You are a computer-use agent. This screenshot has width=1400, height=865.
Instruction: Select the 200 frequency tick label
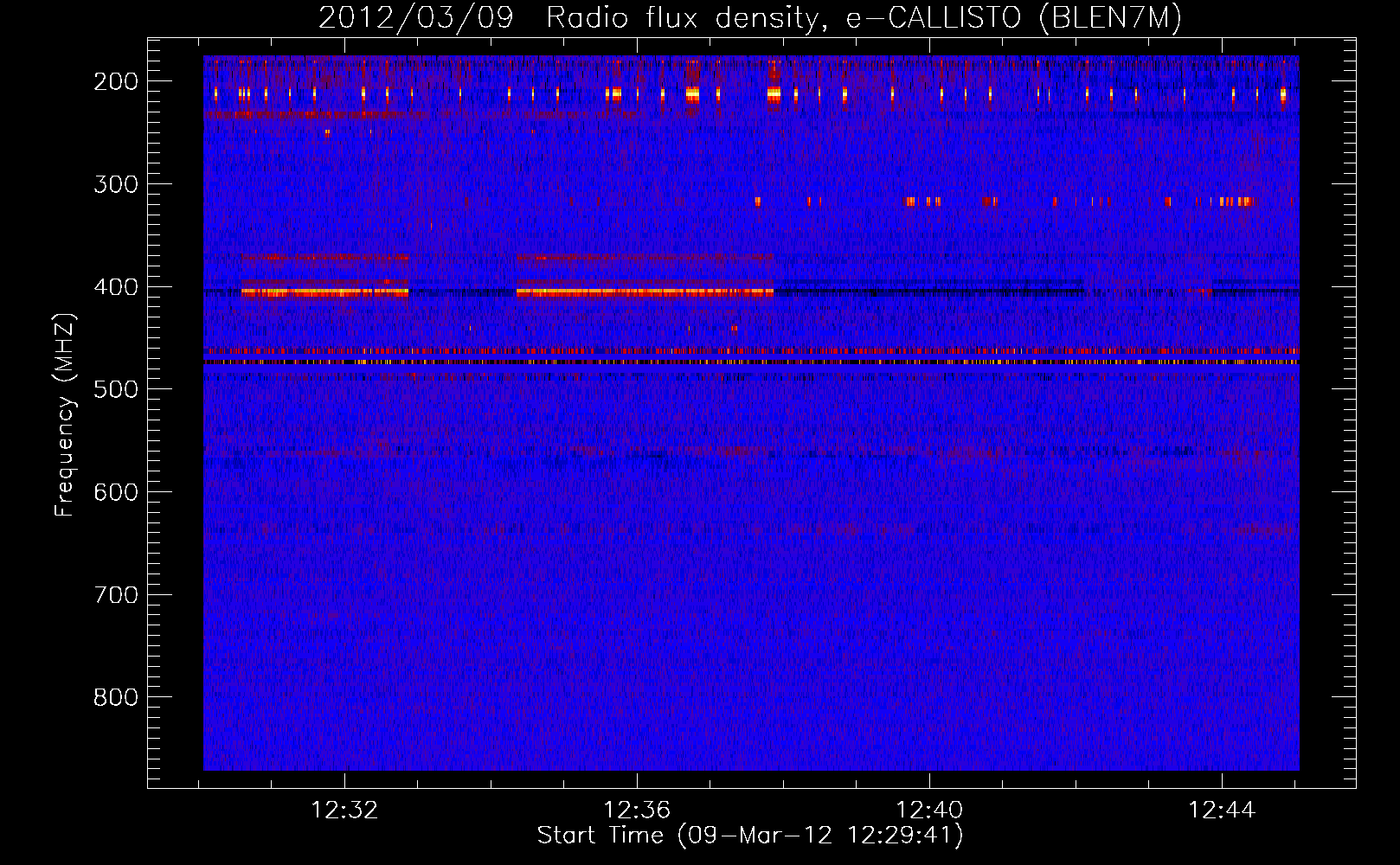click(116, 81)
